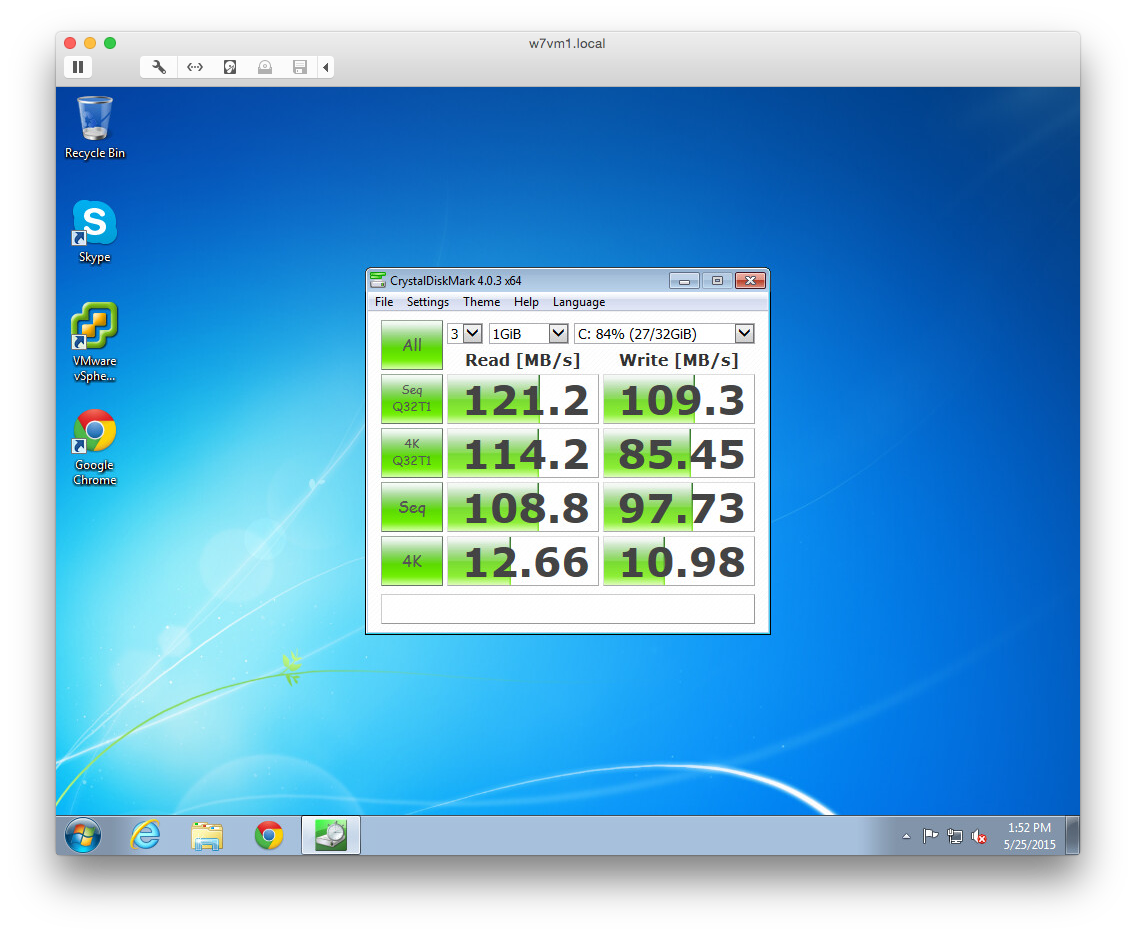Screen dimensions: 1136x935
Task: Open the C: drive selection dropdown
Action: (x=743, y=334)
